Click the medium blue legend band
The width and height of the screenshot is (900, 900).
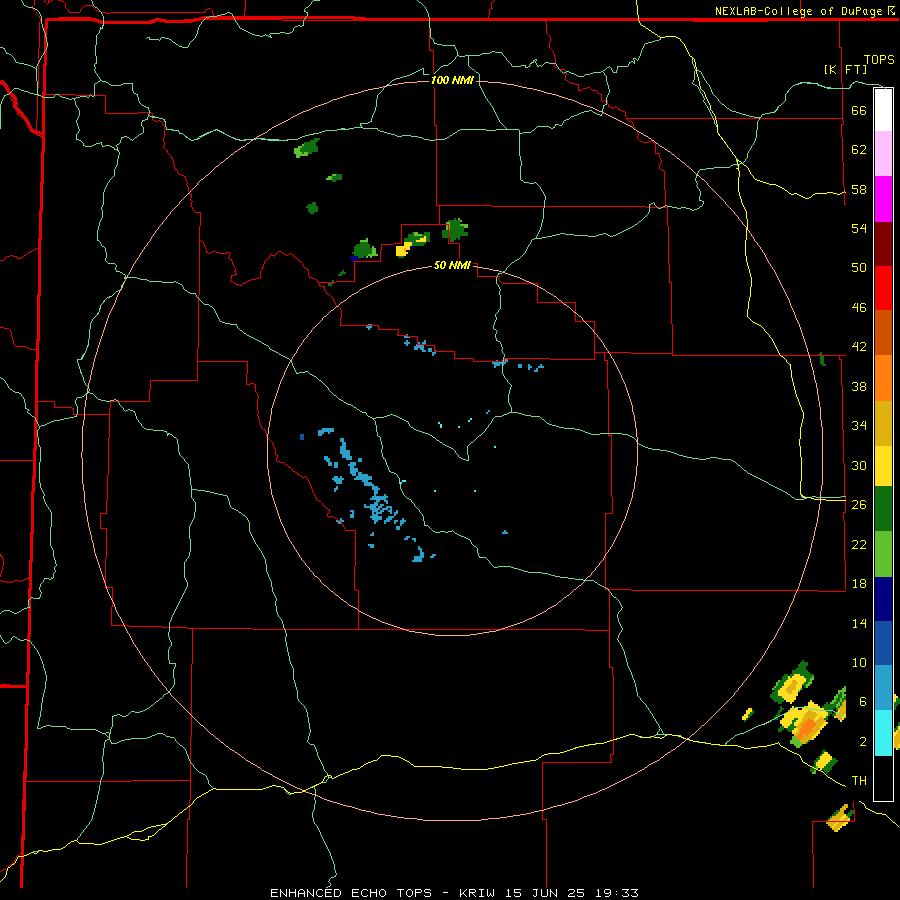(883, 643)
